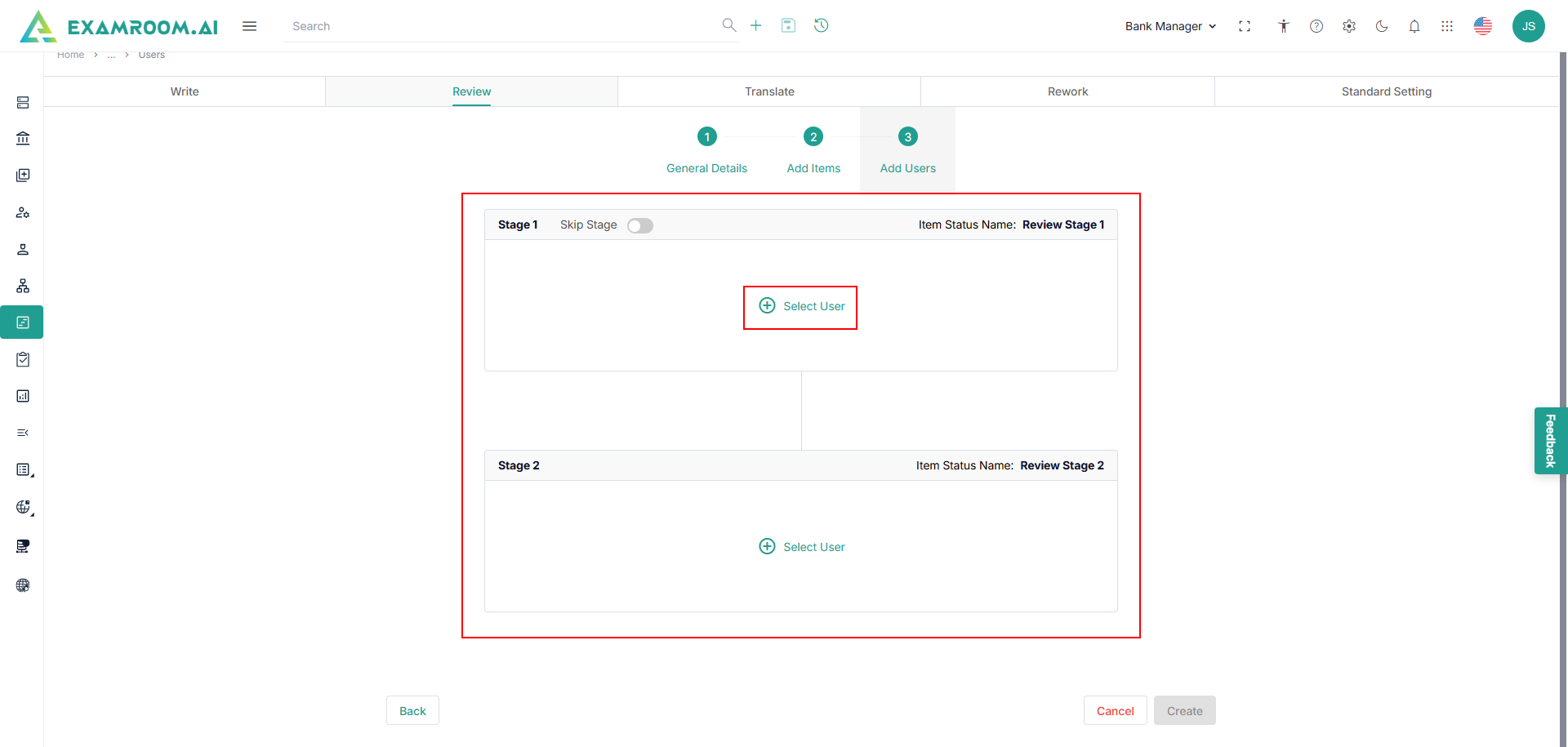This screenshot has height=747, width=1568.
Task: Switch to the Write tab
Action: (185, 91)
